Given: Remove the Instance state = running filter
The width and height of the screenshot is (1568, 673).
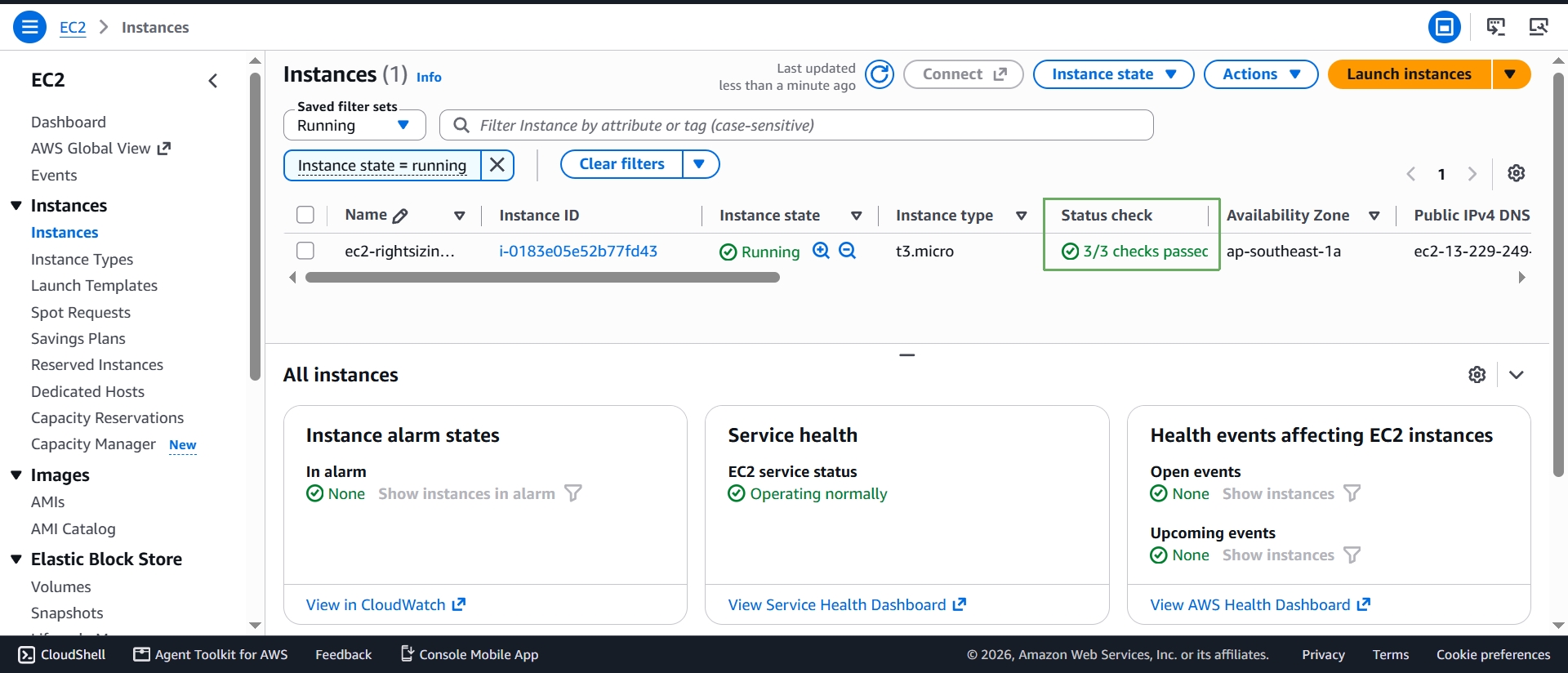Looking at the screenshot, I should (497, 165).
